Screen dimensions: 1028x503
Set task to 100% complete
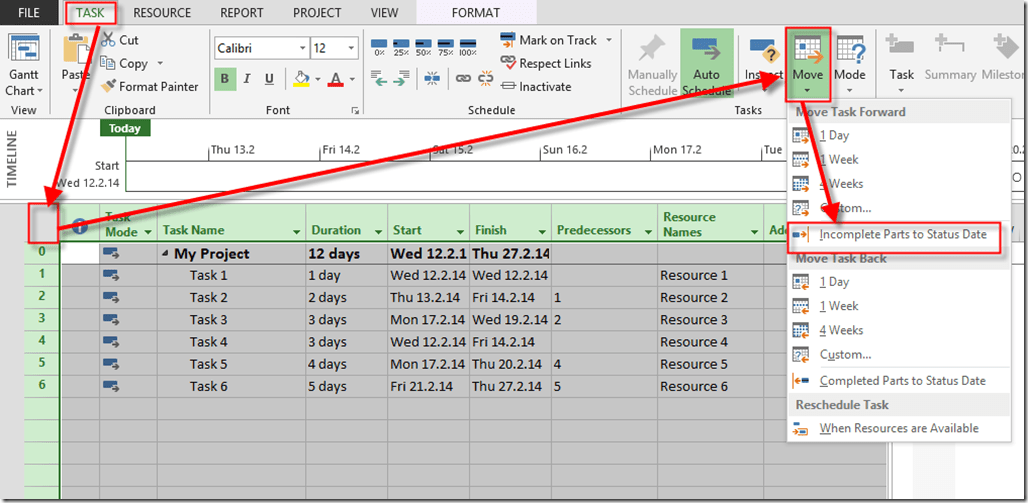[x=466, y=48]
